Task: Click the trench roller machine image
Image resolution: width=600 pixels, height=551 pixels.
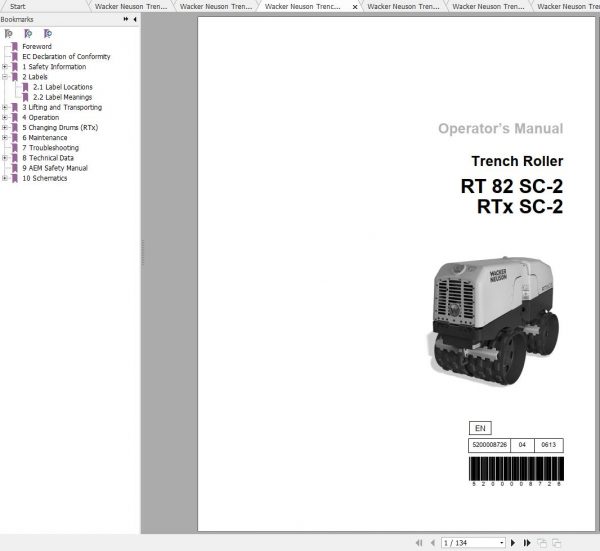Action: tap(493, 321)
